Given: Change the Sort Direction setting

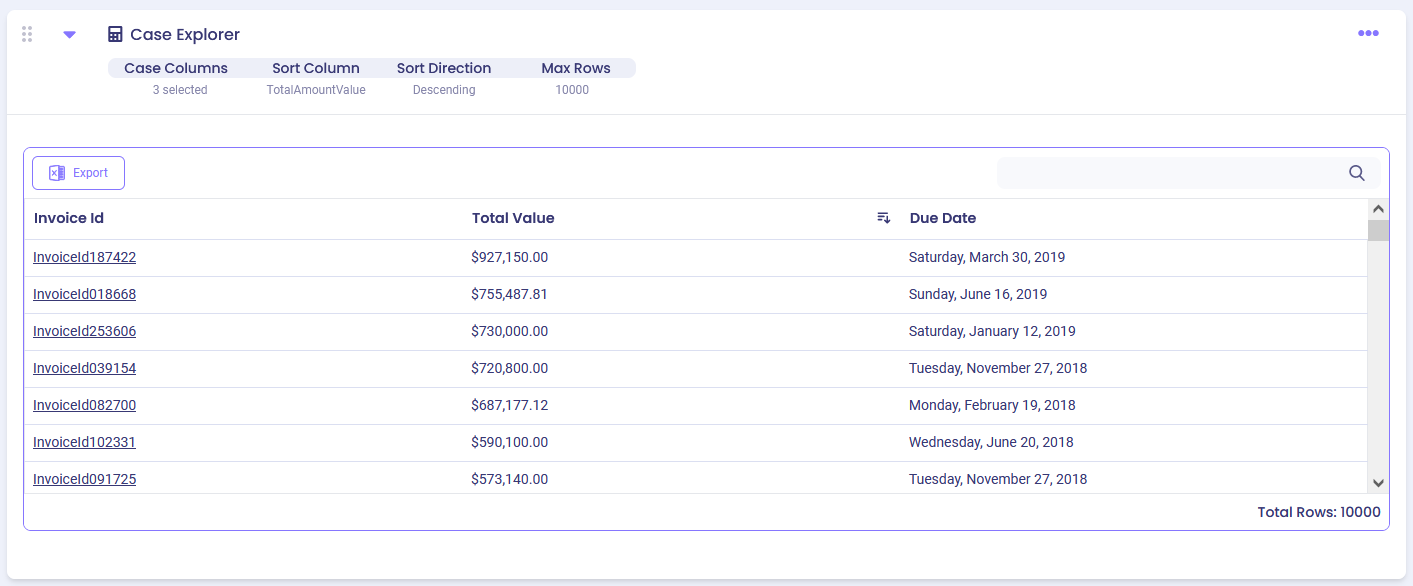Looking at the screenshot, I should coord(444,69).
